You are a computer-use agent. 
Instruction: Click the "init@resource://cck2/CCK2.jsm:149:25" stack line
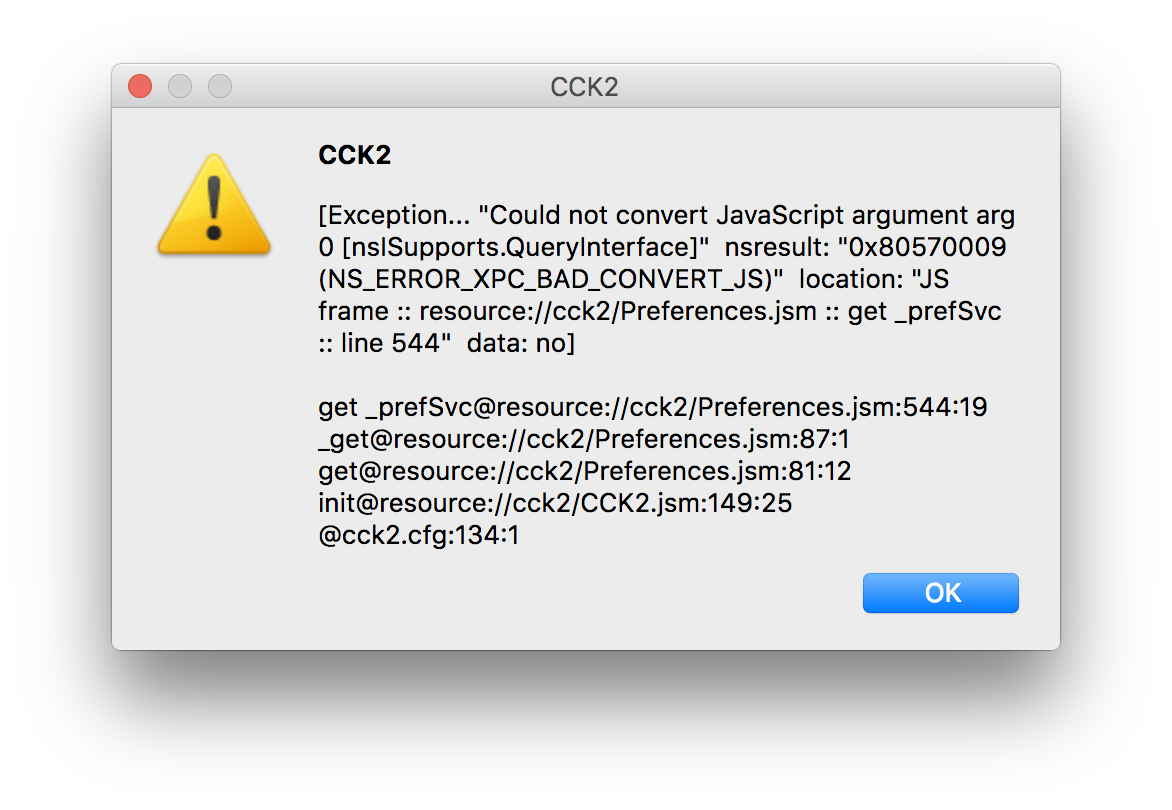[555, 504]
